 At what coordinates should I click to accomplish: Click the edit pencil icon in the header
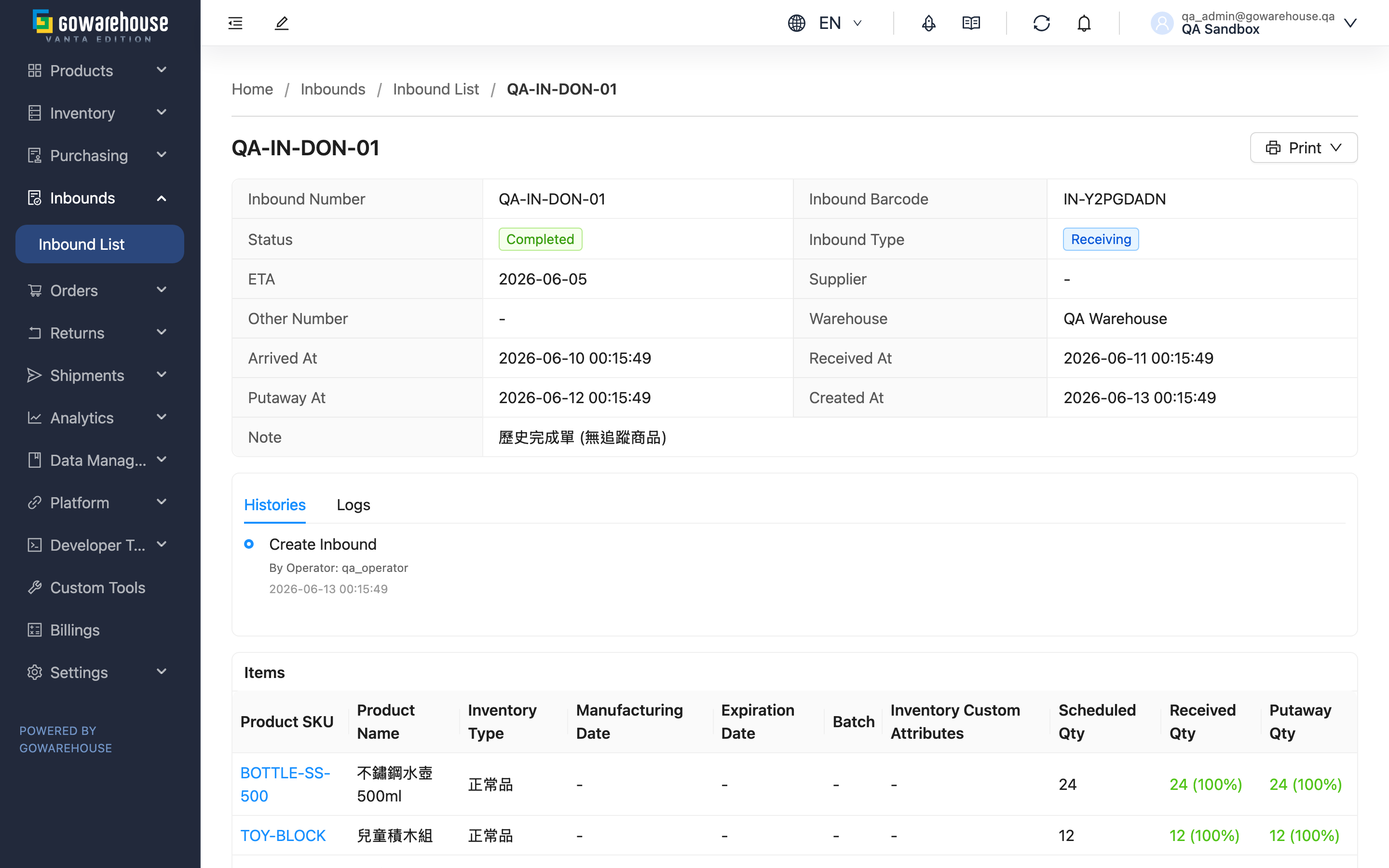(x=281, y=23)
